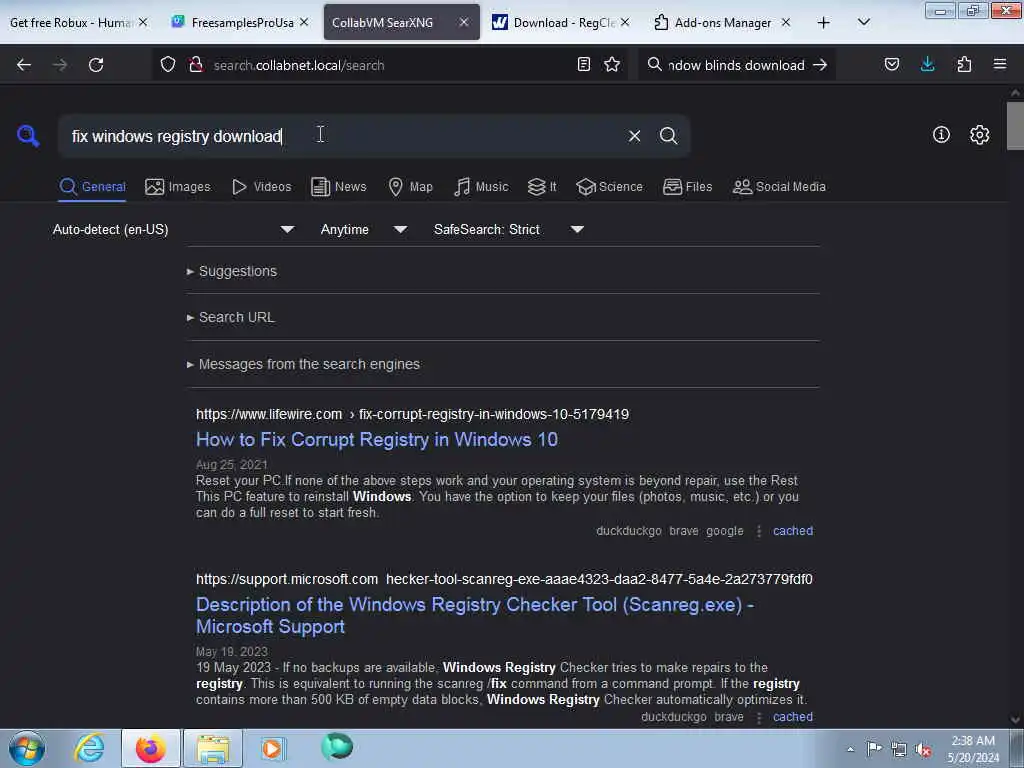This screenshot has height=768, width=1024.
Task: Click the browser Back arrow
Action: pyautogui.click(x=24, y=65)
